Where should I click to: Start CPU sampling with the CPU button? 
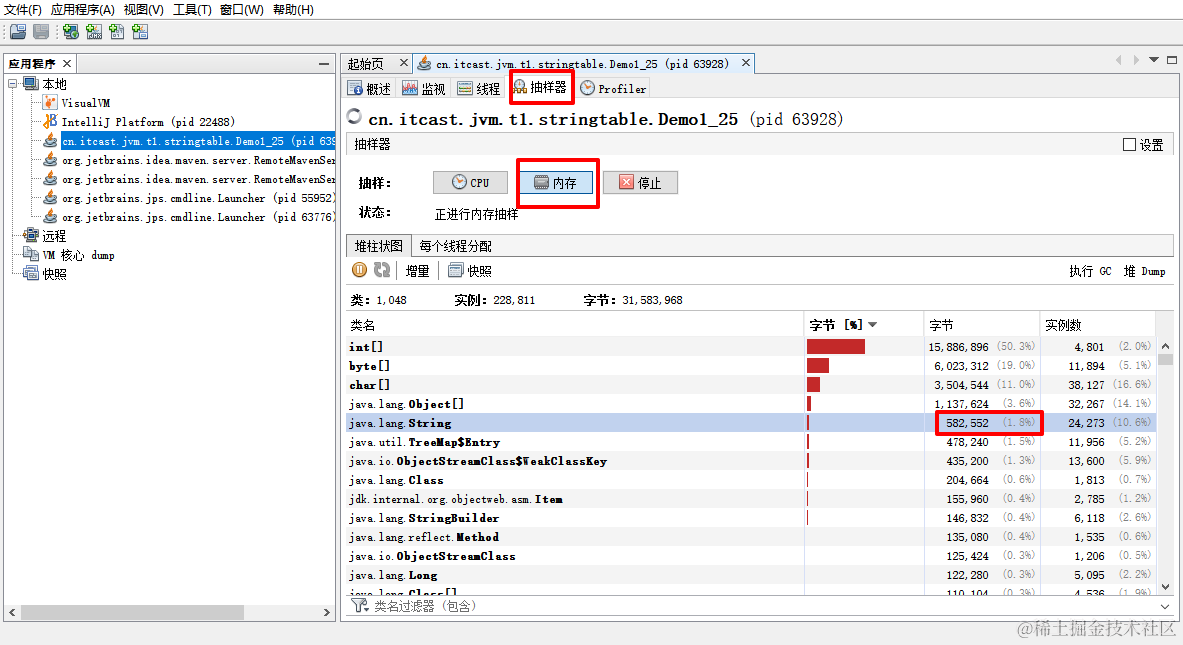pyautogui.click(x=470, y=183)
